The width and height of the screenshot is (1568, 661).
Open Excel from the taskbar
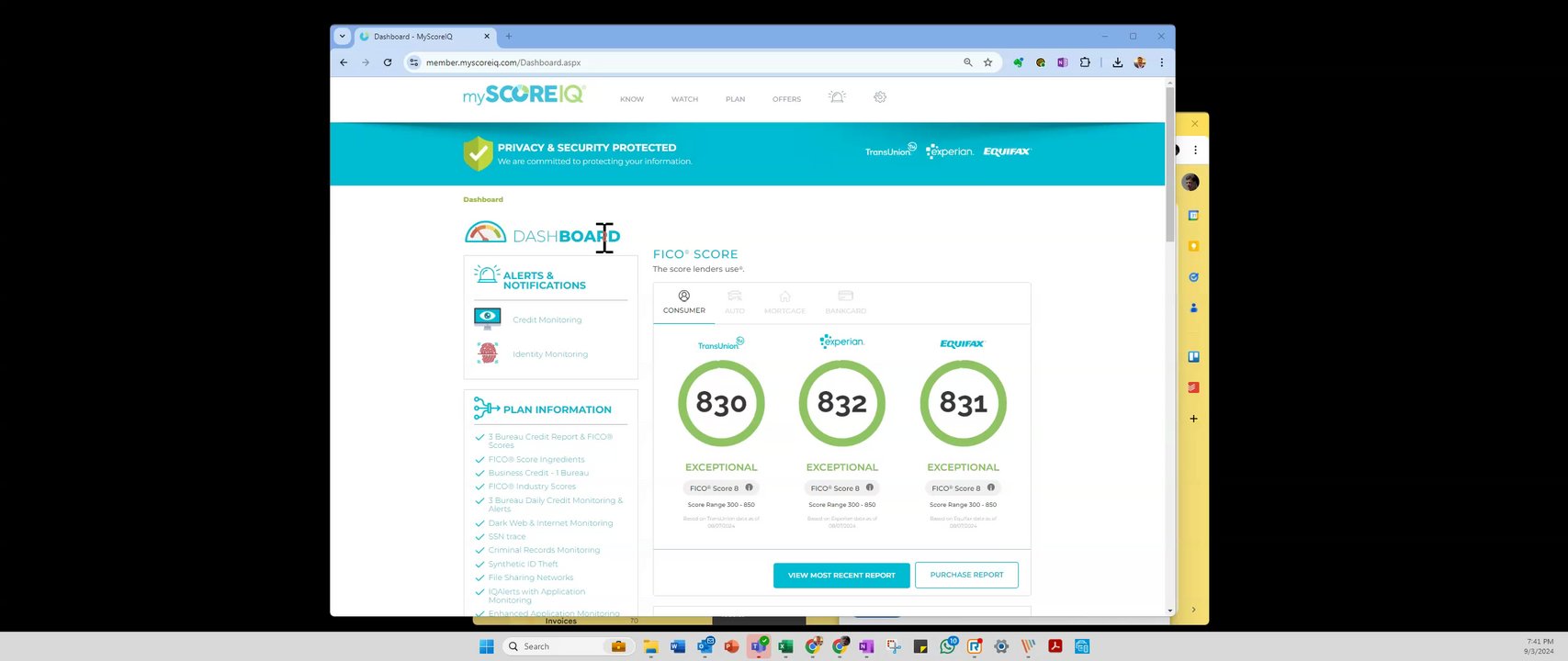click(785, 646)
